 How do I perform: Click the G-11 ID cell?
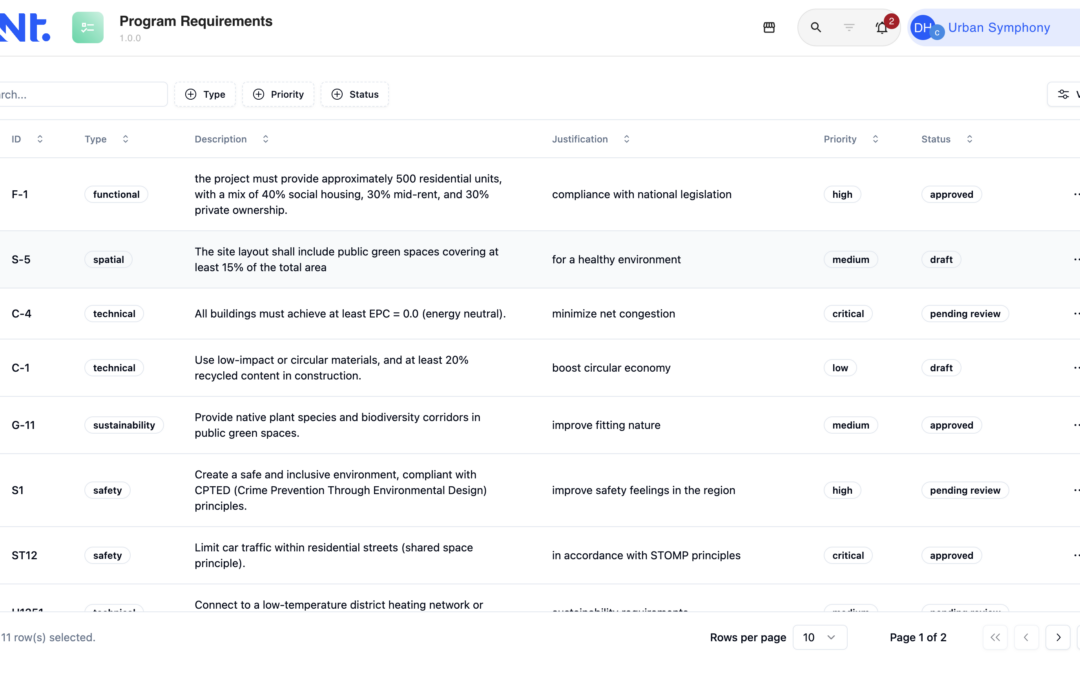coord(23,425)
